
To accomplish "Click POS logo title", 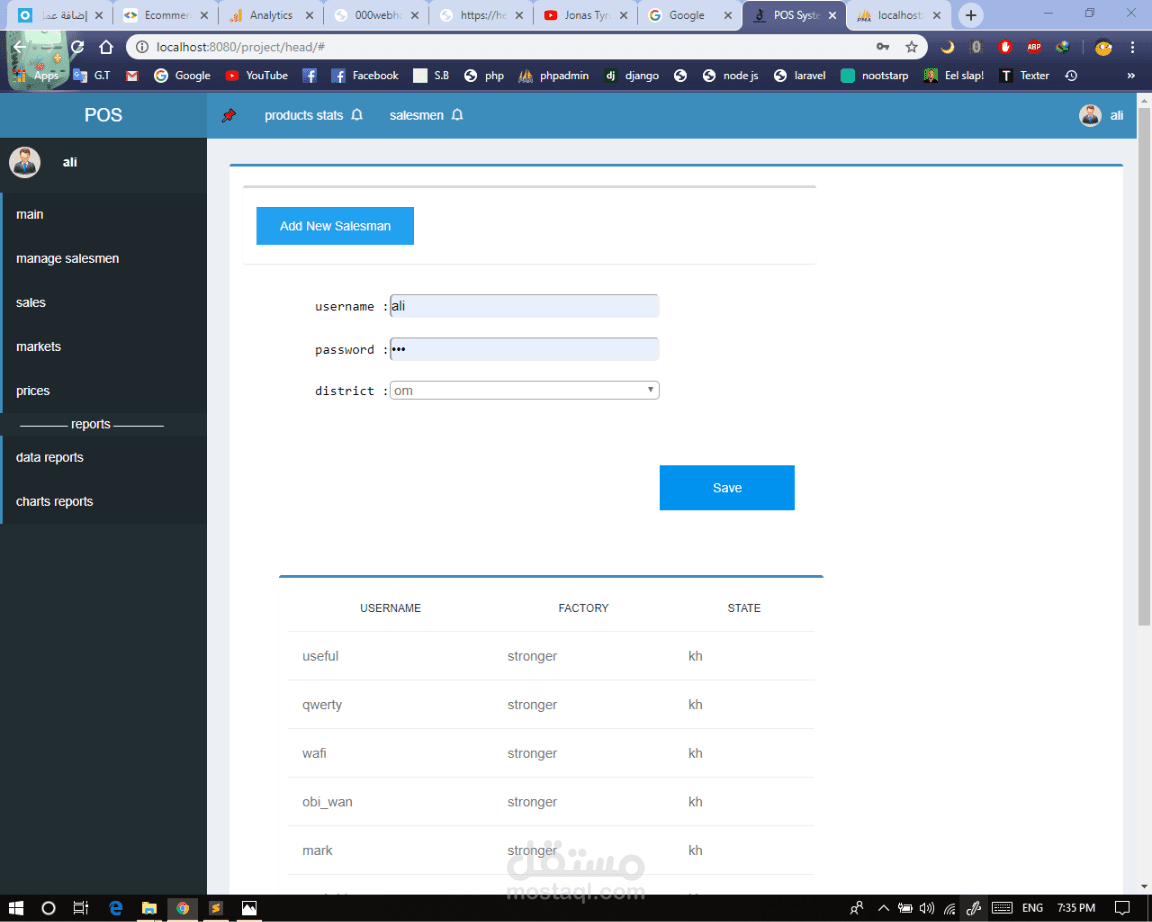I will tap(104, 115).
